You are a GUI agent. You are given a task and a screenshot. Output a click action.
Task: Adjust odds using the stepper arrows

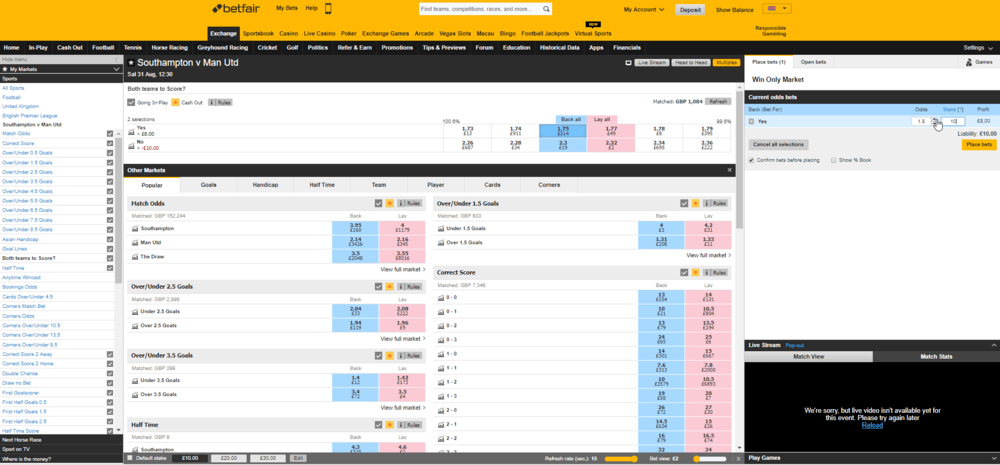[x=936, y=121]
